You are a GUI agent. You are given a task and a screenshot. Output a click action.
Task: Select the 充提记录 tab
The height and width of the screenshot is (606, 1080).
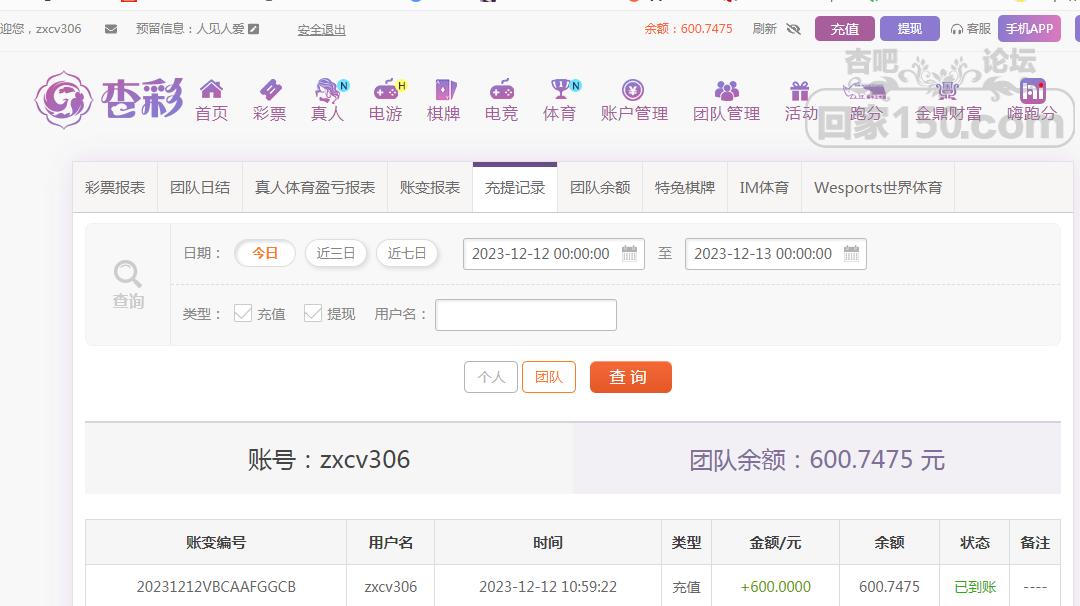tap(515, 187)
